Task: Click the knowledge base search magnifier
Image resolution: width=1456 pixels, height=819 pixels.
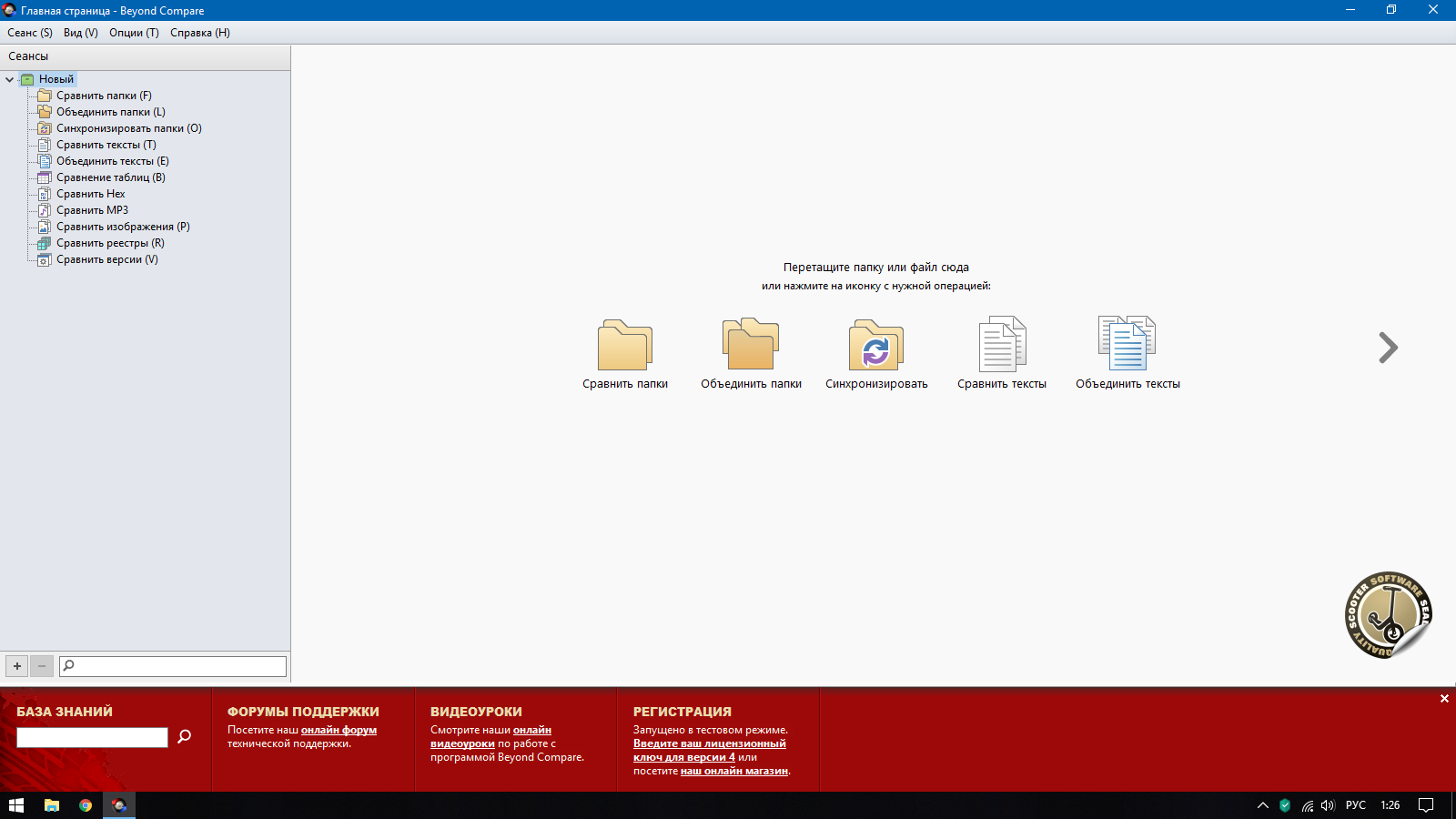Action: [x=185, y=736]
